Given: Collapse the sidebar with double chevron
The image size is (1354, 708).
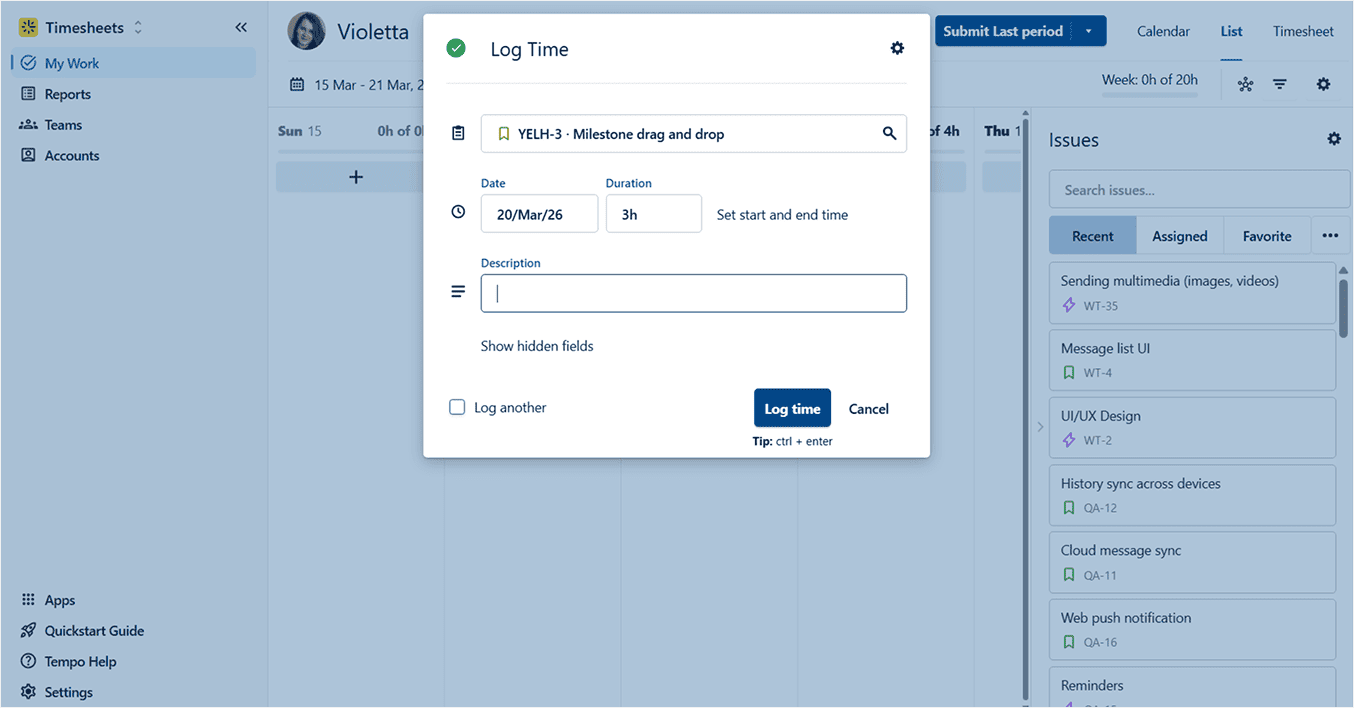Looking at the screenshot, I should point(241,28).
